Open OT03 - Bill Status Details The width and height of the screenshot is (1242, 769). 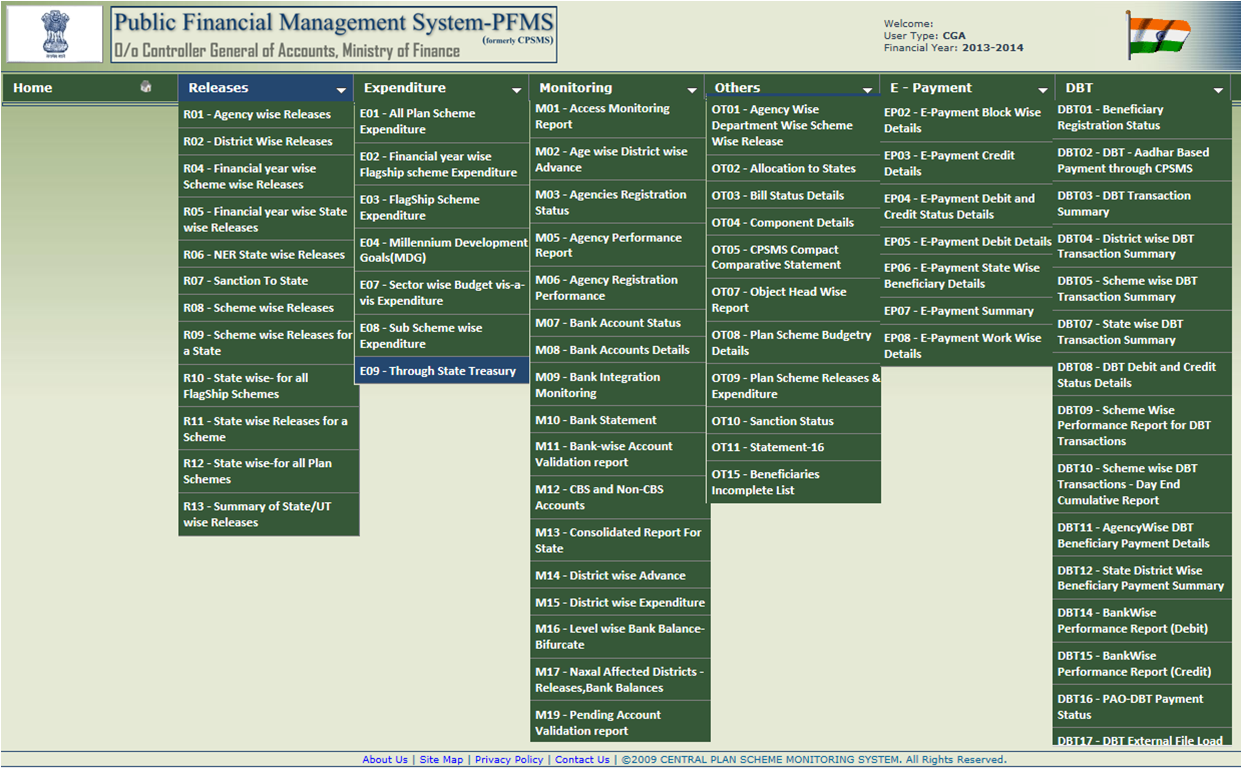[x=794, y=196]
